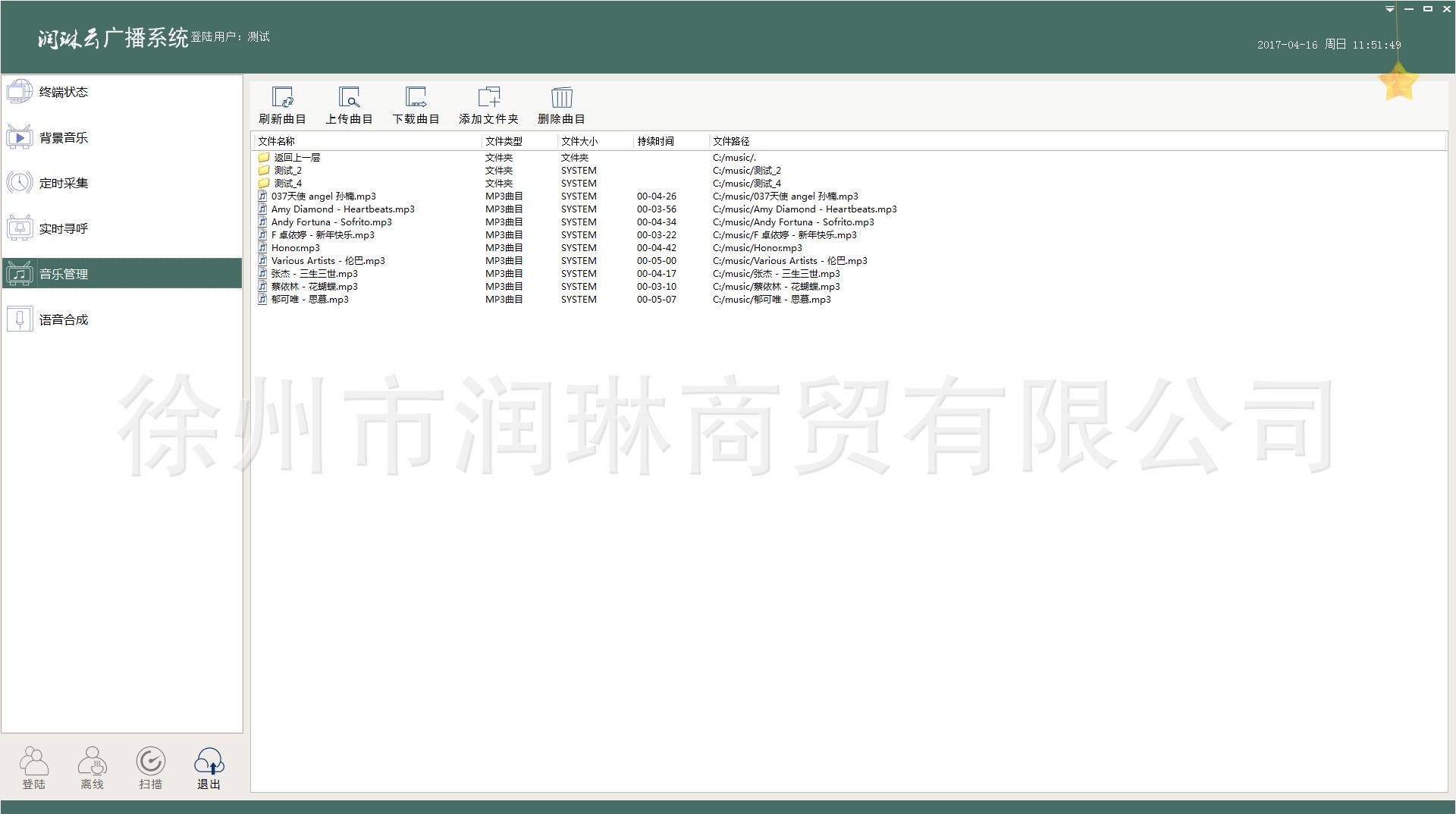Sort by the 文件路径 column header

(x=1077, y=141)
